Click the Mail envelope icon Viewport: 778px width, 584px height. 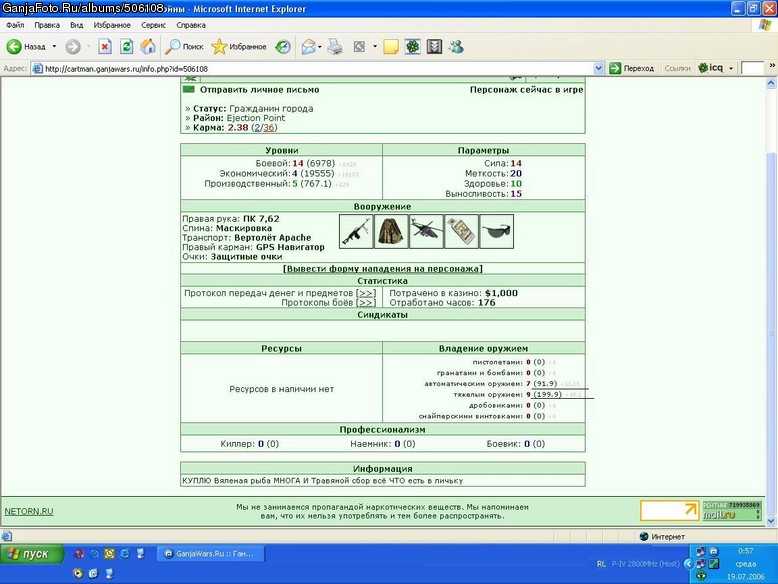click(x=308, y=47)
